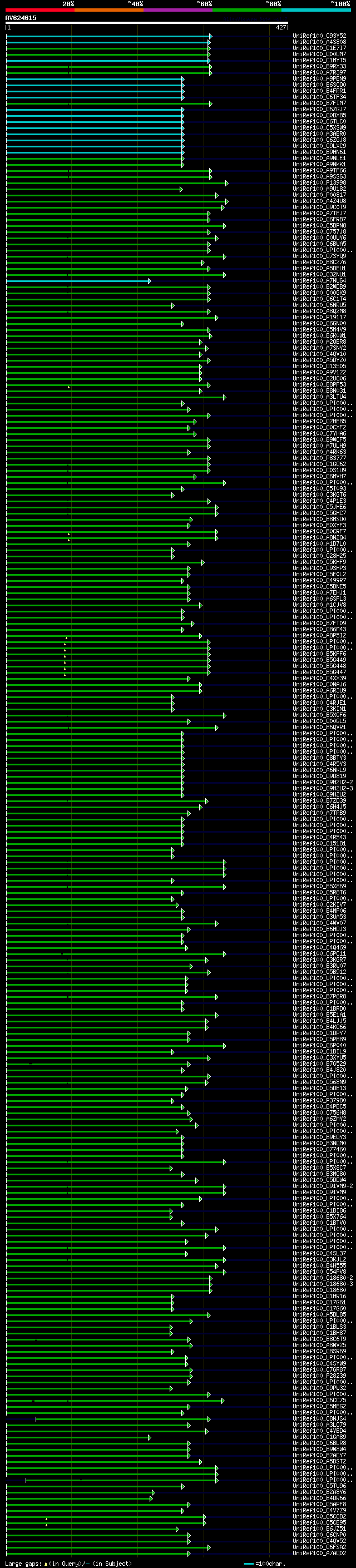Select label UniRef100_B0XYF3
Viewport: 356px width, 1568px height.
(x=319, y=525)
